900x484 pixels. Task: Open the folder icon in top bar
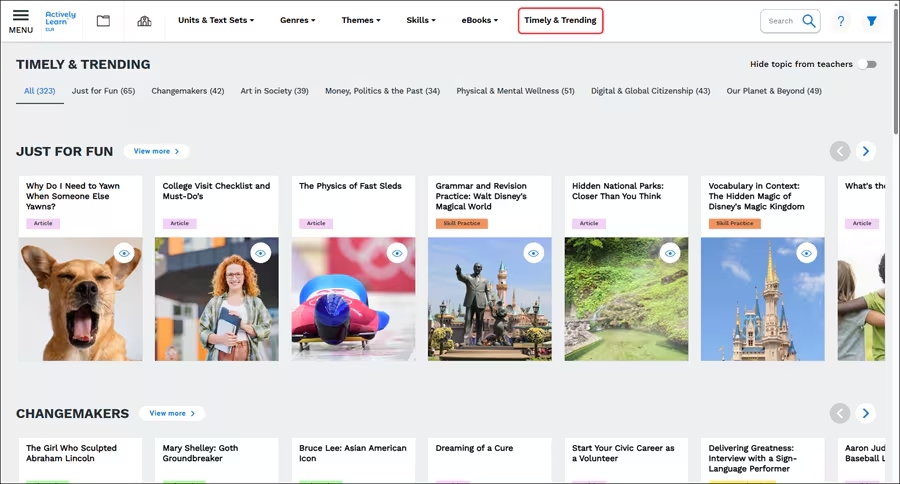[x=103, y=21]
